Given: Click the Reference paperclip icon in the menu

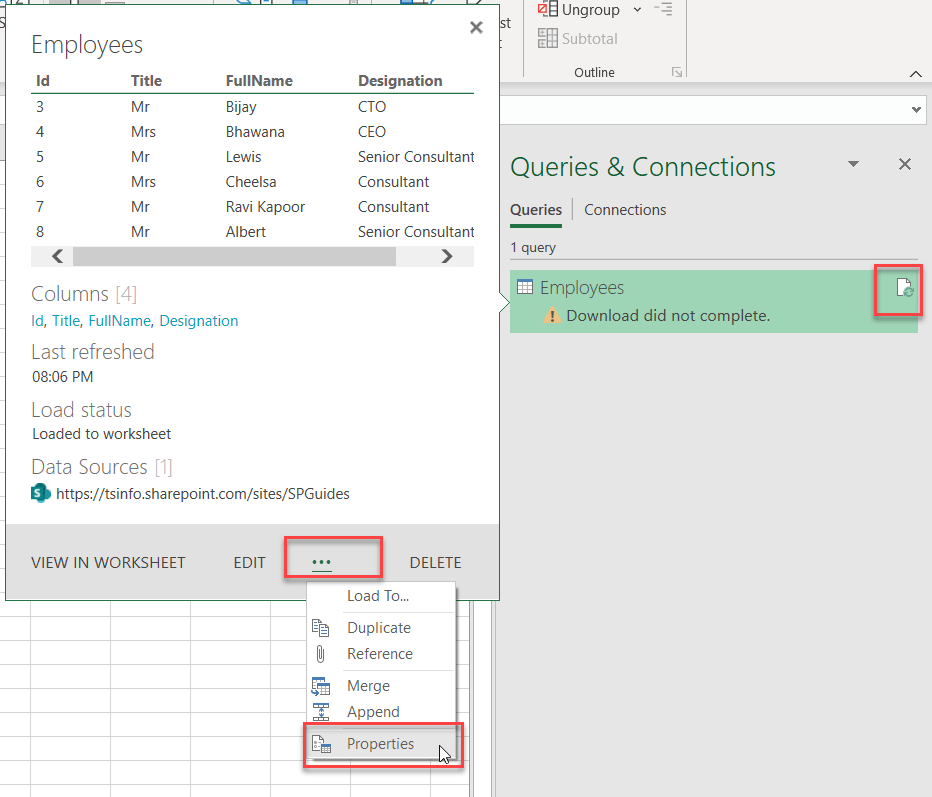Looking at the screenshot, I should click(321, 654).
